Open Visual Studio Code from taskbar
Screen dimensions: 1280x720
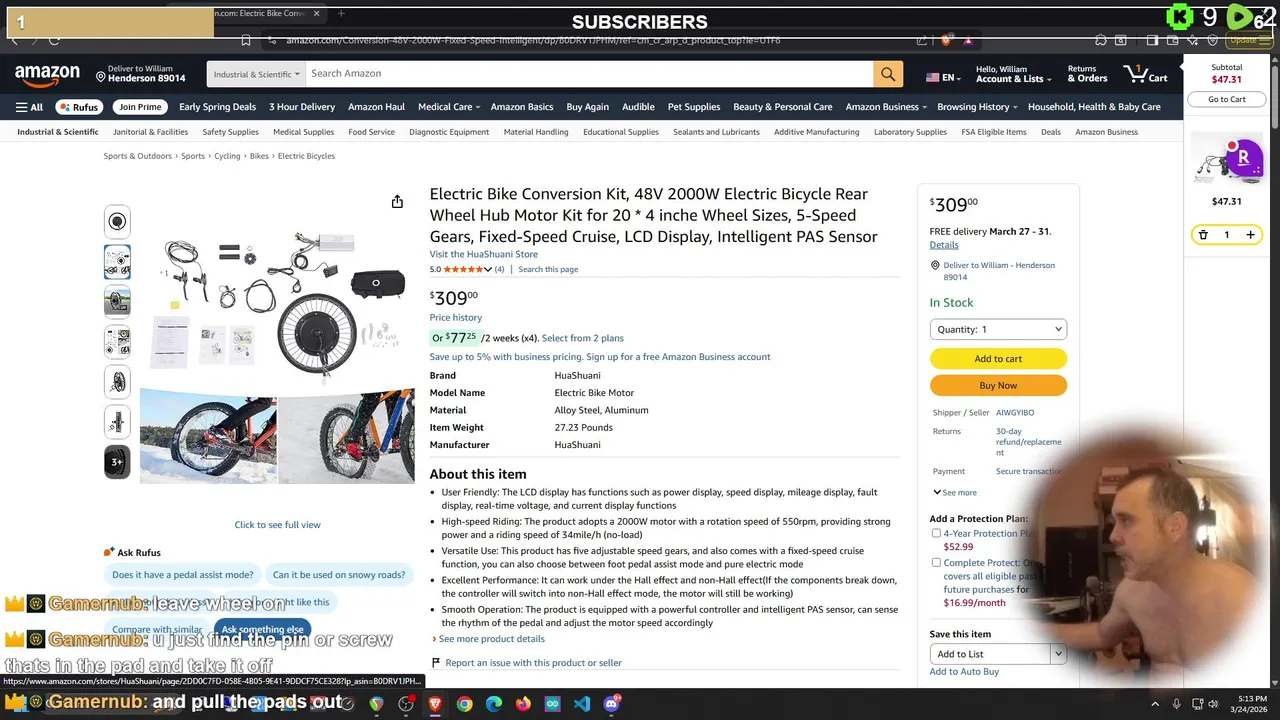582,704
